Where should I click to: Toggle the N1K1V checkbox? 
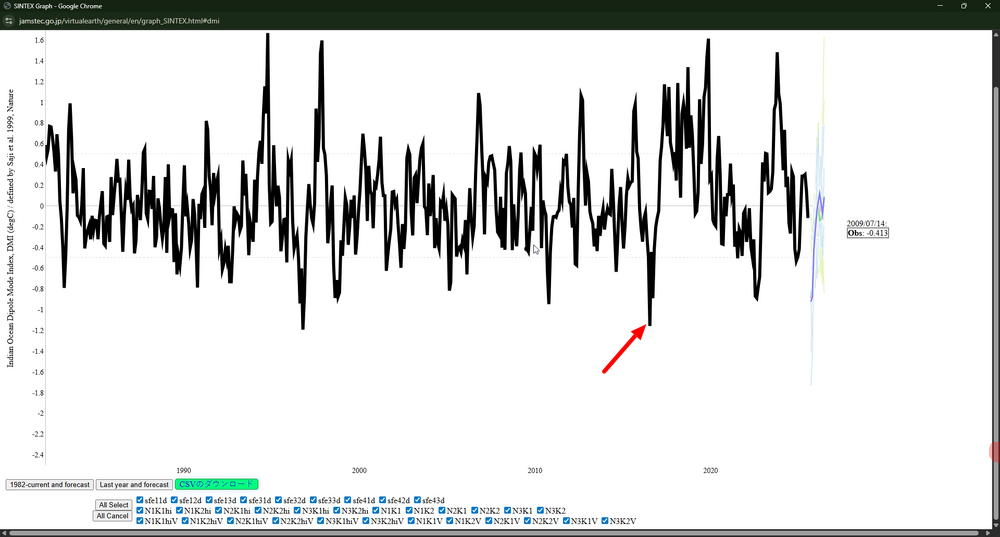coord(411,520)
